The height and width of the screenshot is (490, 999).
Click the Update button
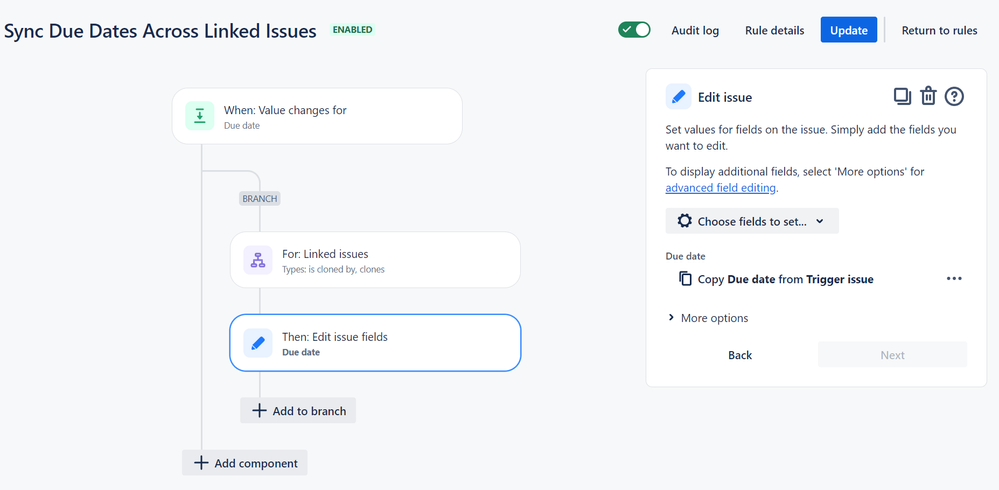click(849, 30)
